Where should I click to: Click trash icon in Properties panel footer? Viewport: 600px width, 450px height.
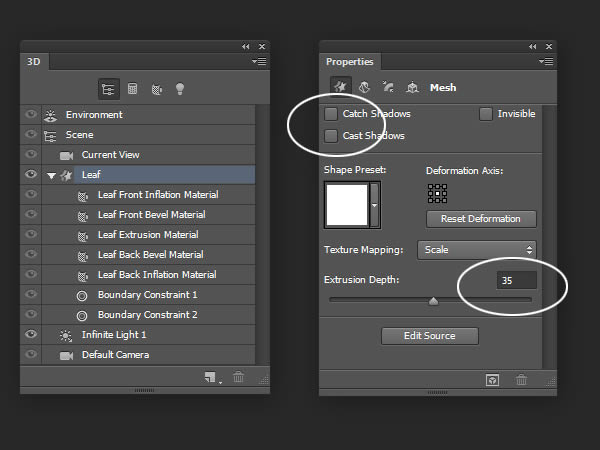click(521, 380)
